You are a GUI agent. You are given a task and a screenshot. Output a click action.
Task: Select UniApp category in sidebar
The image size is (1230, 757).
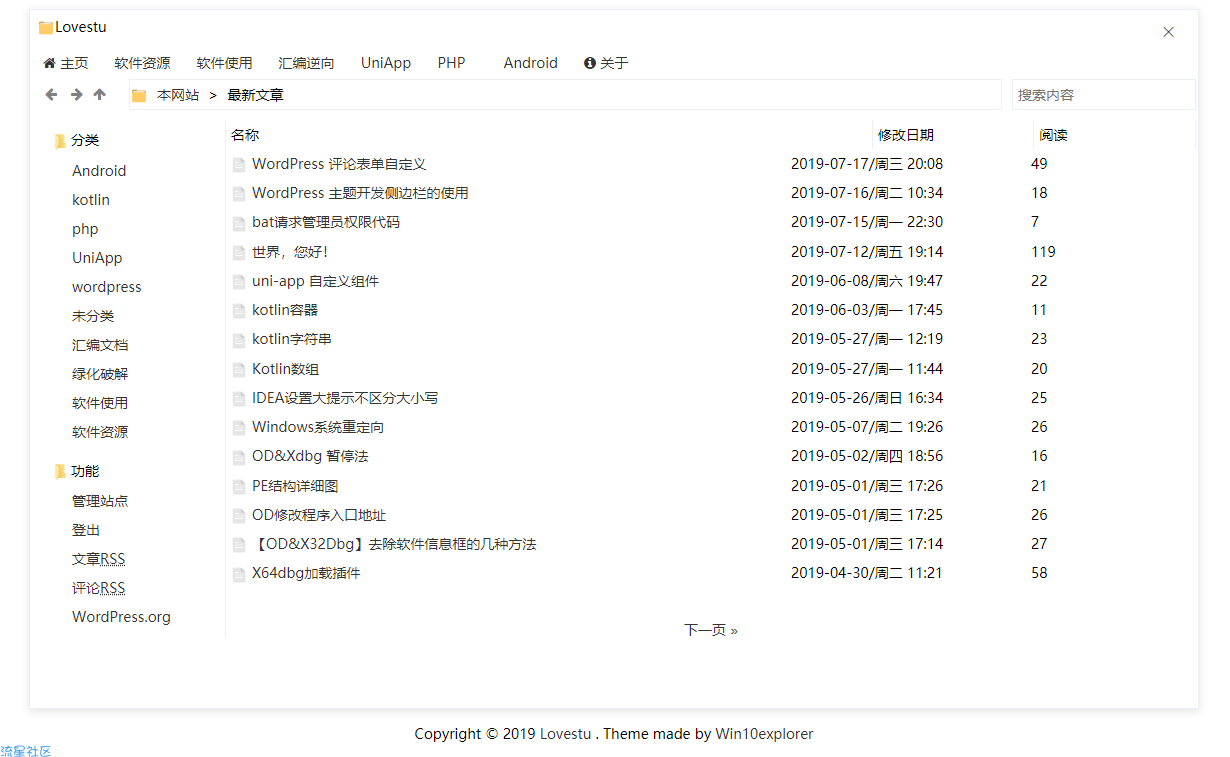click(97, 258)
